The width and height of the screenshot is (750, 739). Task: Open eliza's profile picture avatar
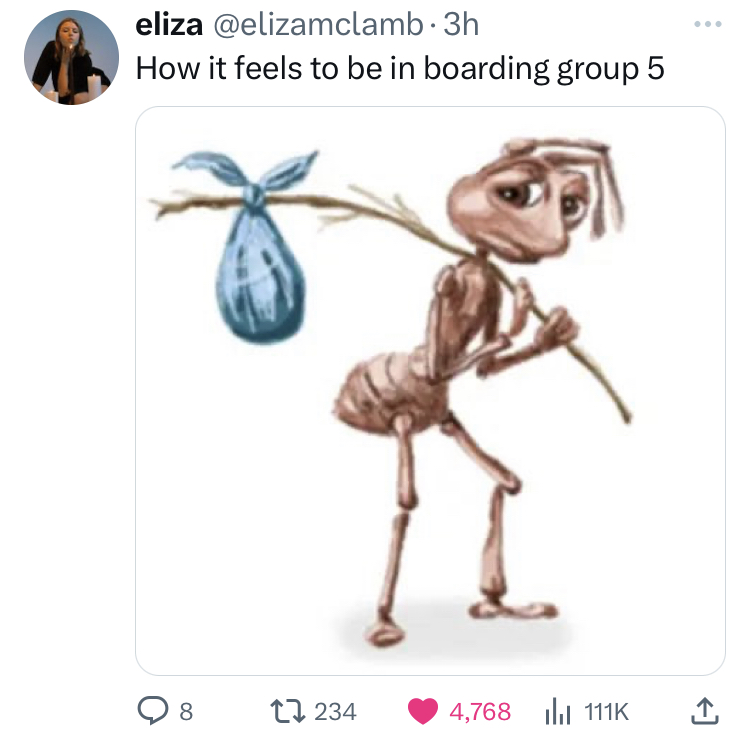pyautogui.click(x=71, y=57)
